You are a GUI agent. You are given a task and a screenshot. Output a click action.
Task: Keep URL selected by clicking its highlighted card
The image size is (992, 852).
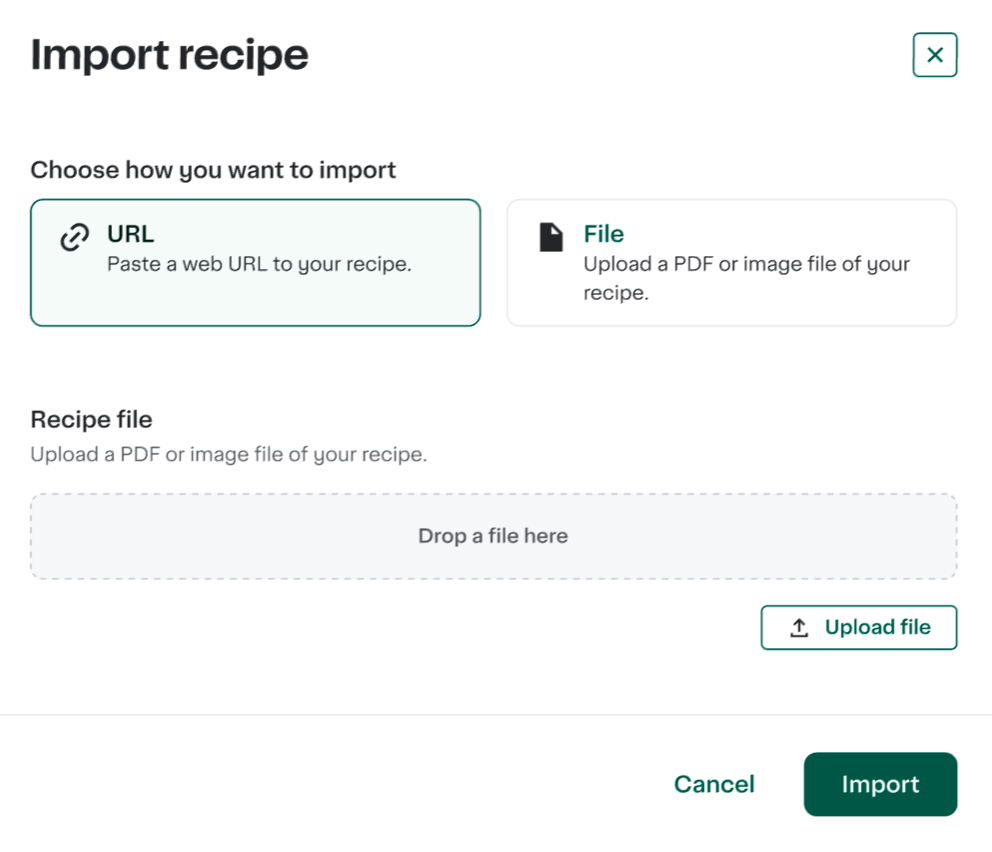[x=256, y=262]
